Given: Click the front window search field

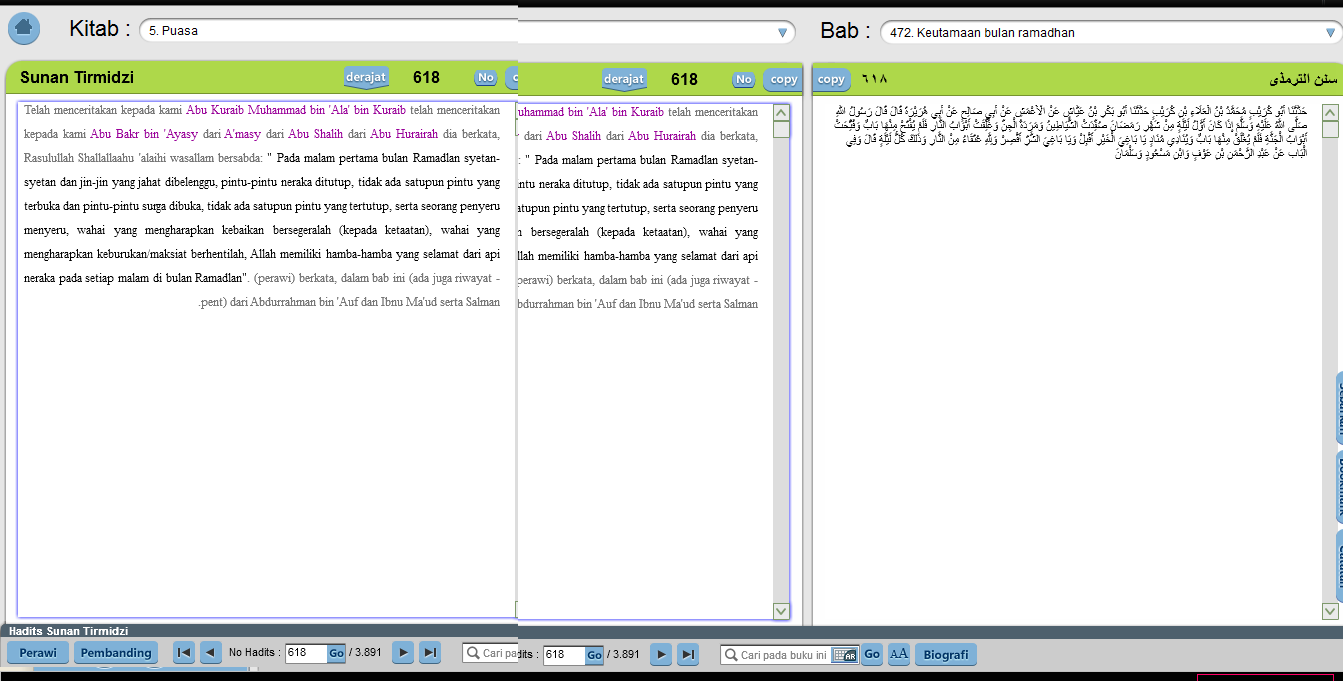Looking at the screenshot, I should pyautogui.click(x=490, y=653).
